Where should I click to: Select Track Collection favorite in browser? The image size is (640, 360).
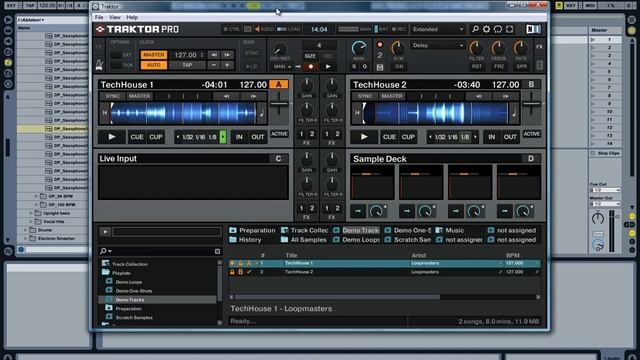[x=304, y=230]
